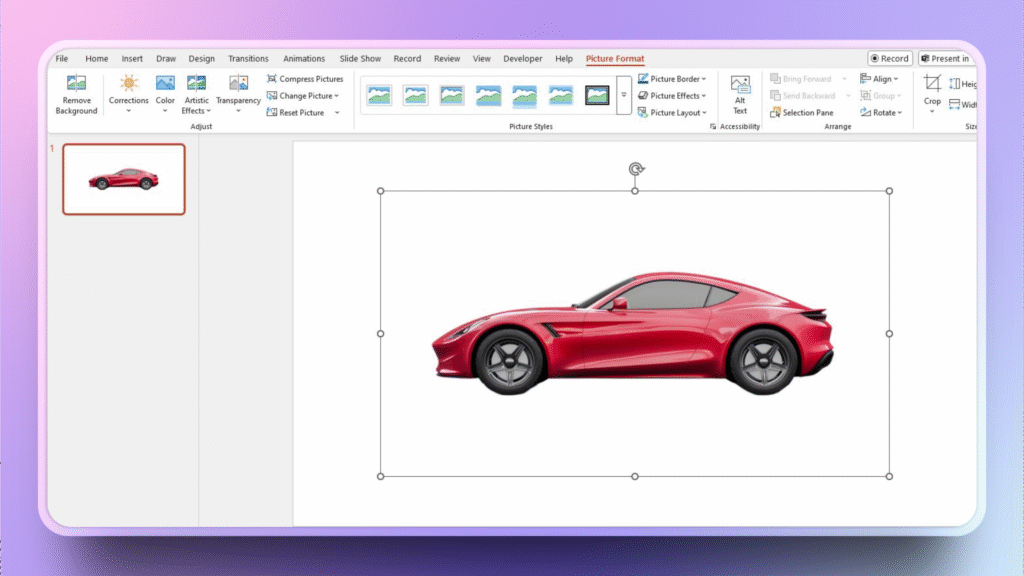Click the Record button at top right
Viewport: 1024px width, 576px height.
pyautogui.click(x=889, y=59)
